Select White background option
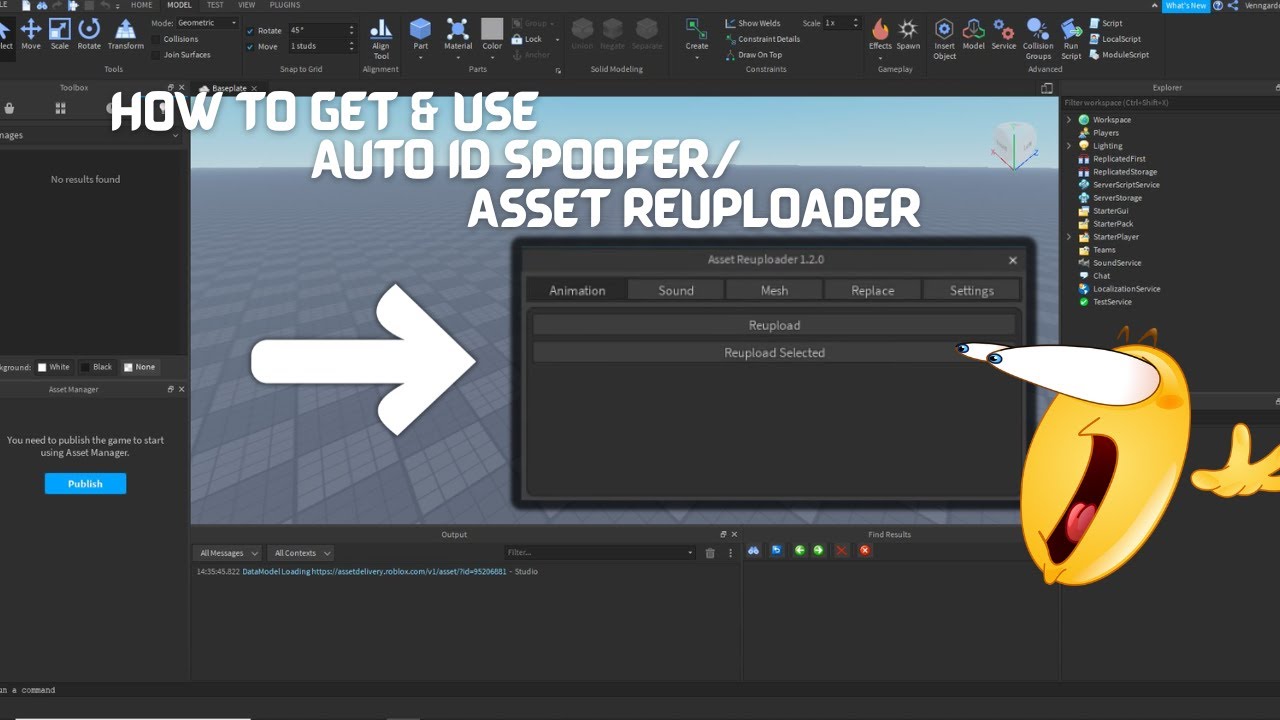1280x720 pixels. coord(54,367)
